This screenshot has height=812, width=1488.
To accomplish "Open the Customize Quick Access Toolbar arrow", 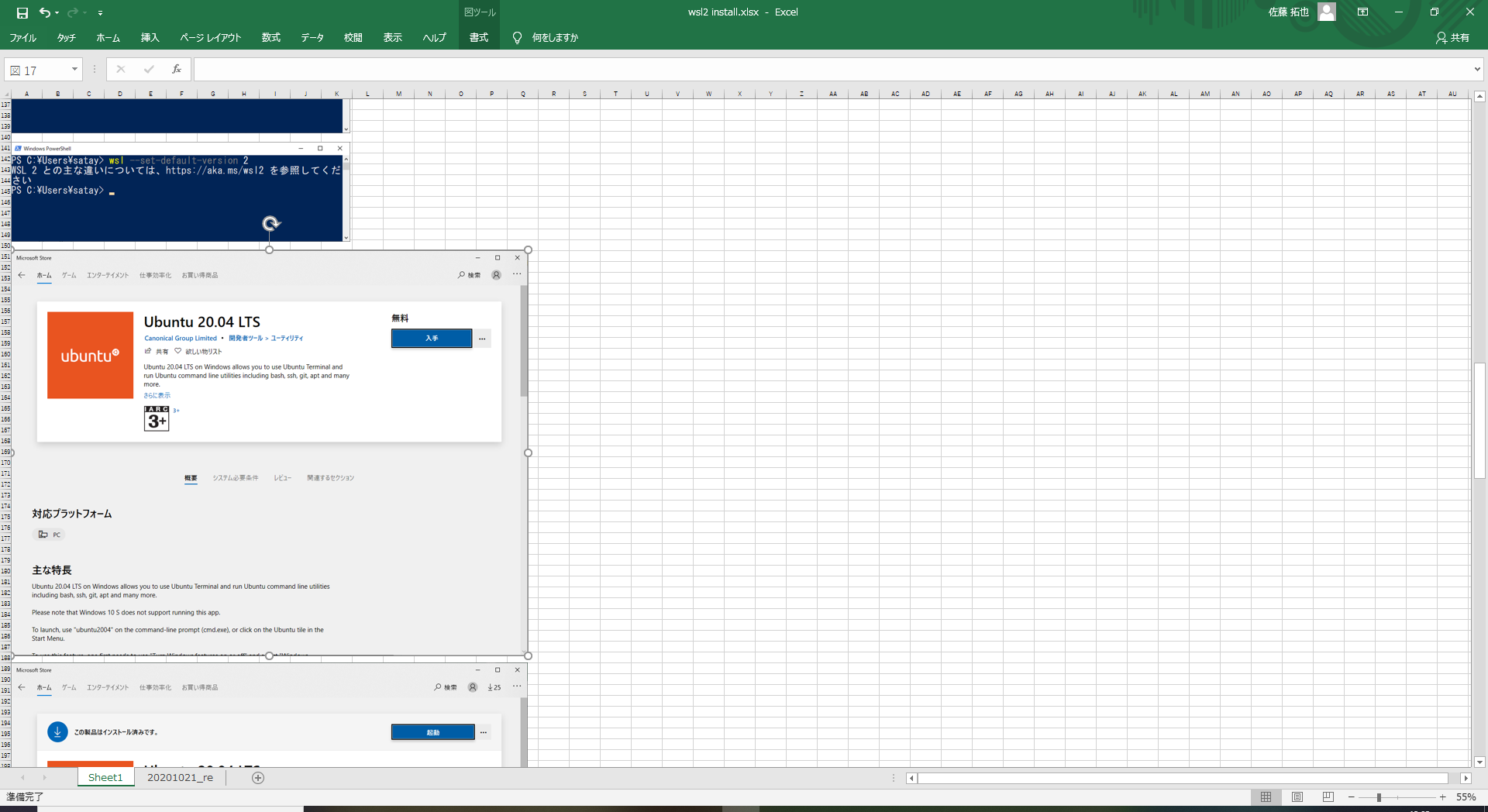I will coord(100,13).
